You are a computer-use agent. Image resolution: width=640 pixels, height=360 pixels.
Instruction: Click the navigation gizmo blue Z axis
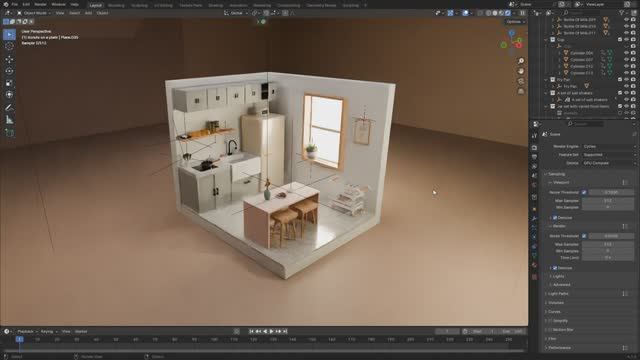coord(511,33)
